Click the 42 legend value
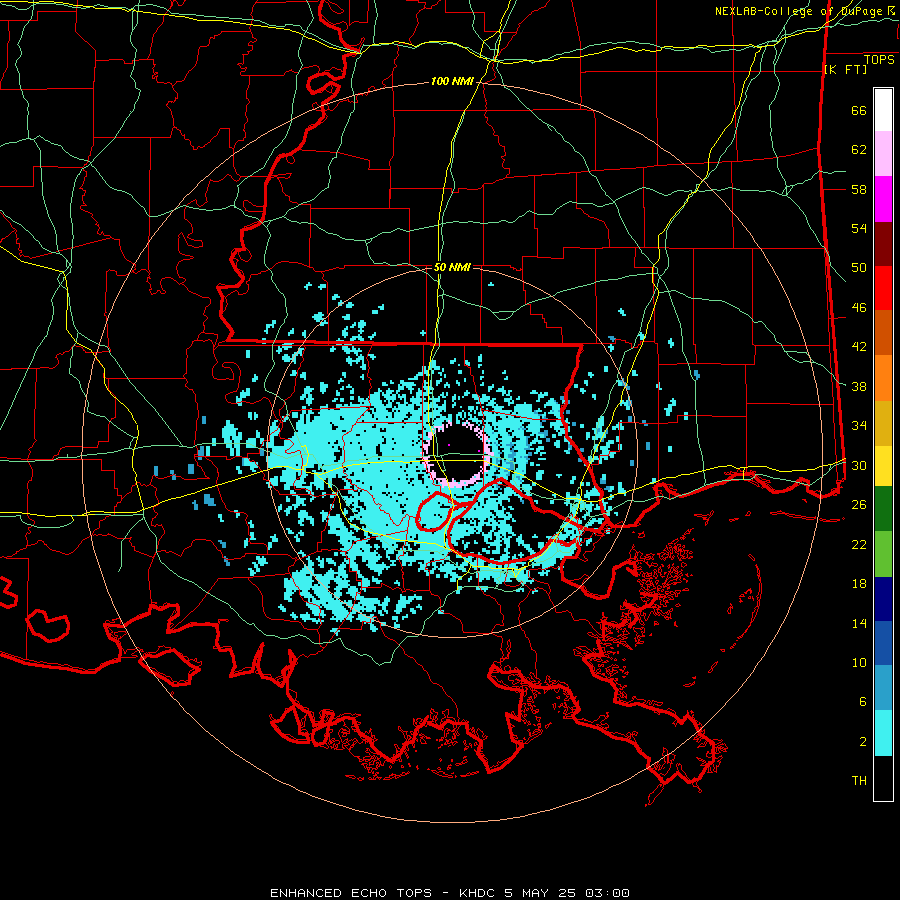Screen dimensions: 900x900 (x=859, y=346)
